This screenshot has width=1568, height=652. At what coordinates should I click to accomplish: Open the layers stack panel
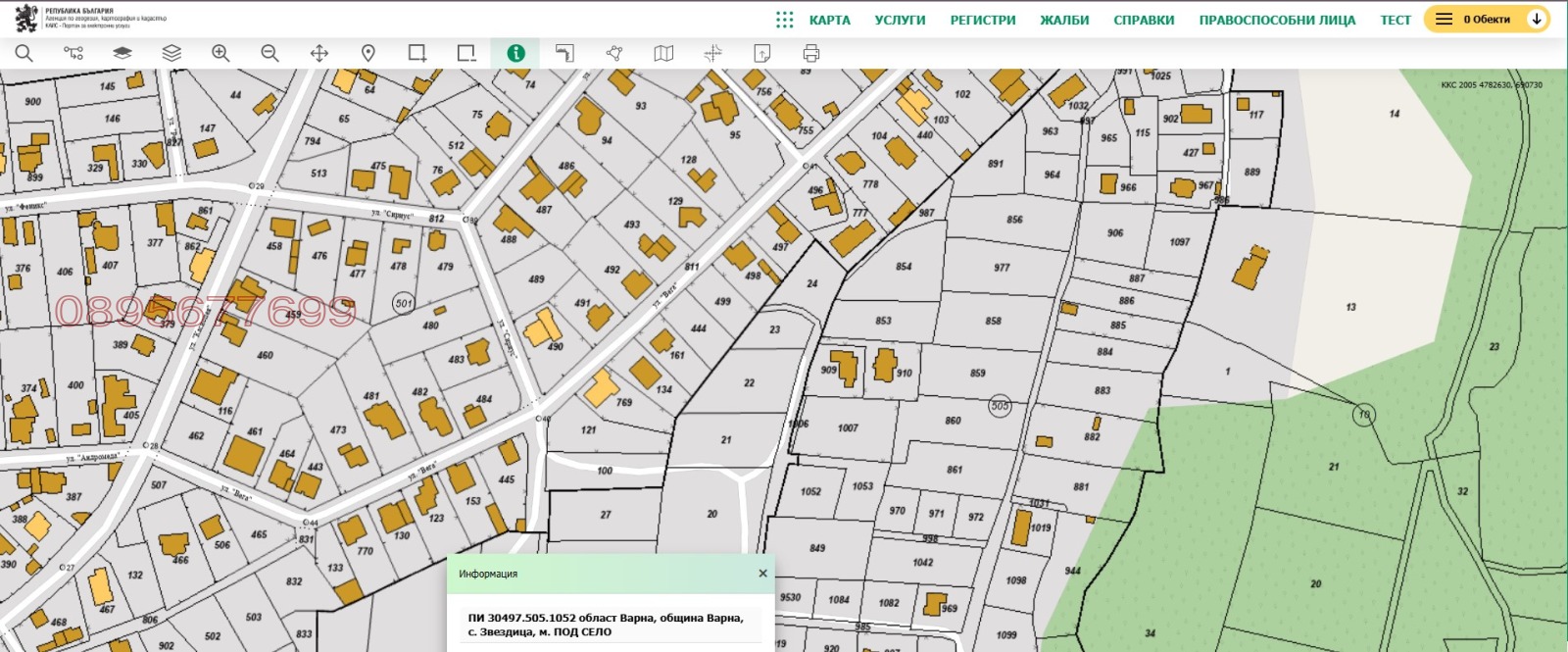click(x=171, y=54)
